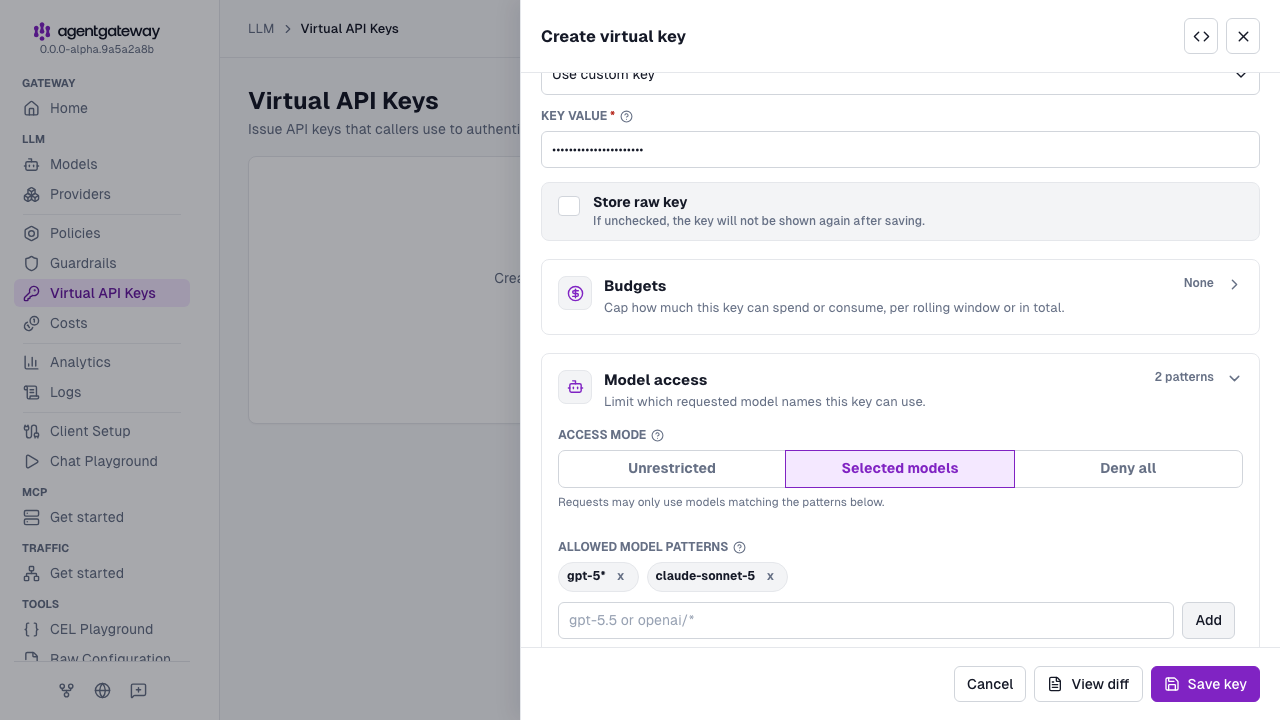Click the feedback message icon in sidebar footer
The height and width of the screenshot is (720, 1280).
point(138,690)
